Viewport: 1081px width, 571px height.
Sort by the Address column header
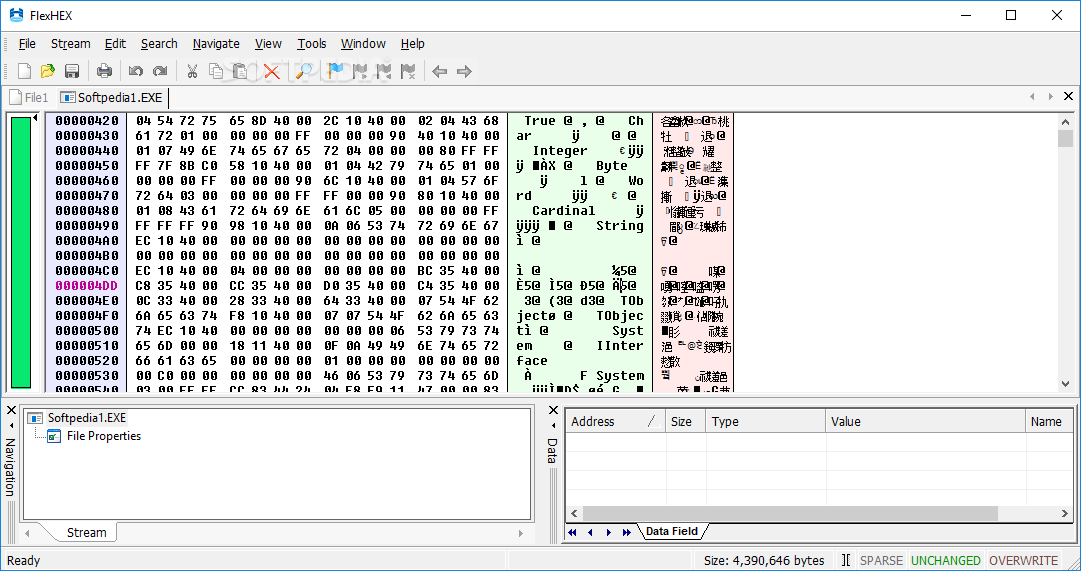[x=615, y=421]
